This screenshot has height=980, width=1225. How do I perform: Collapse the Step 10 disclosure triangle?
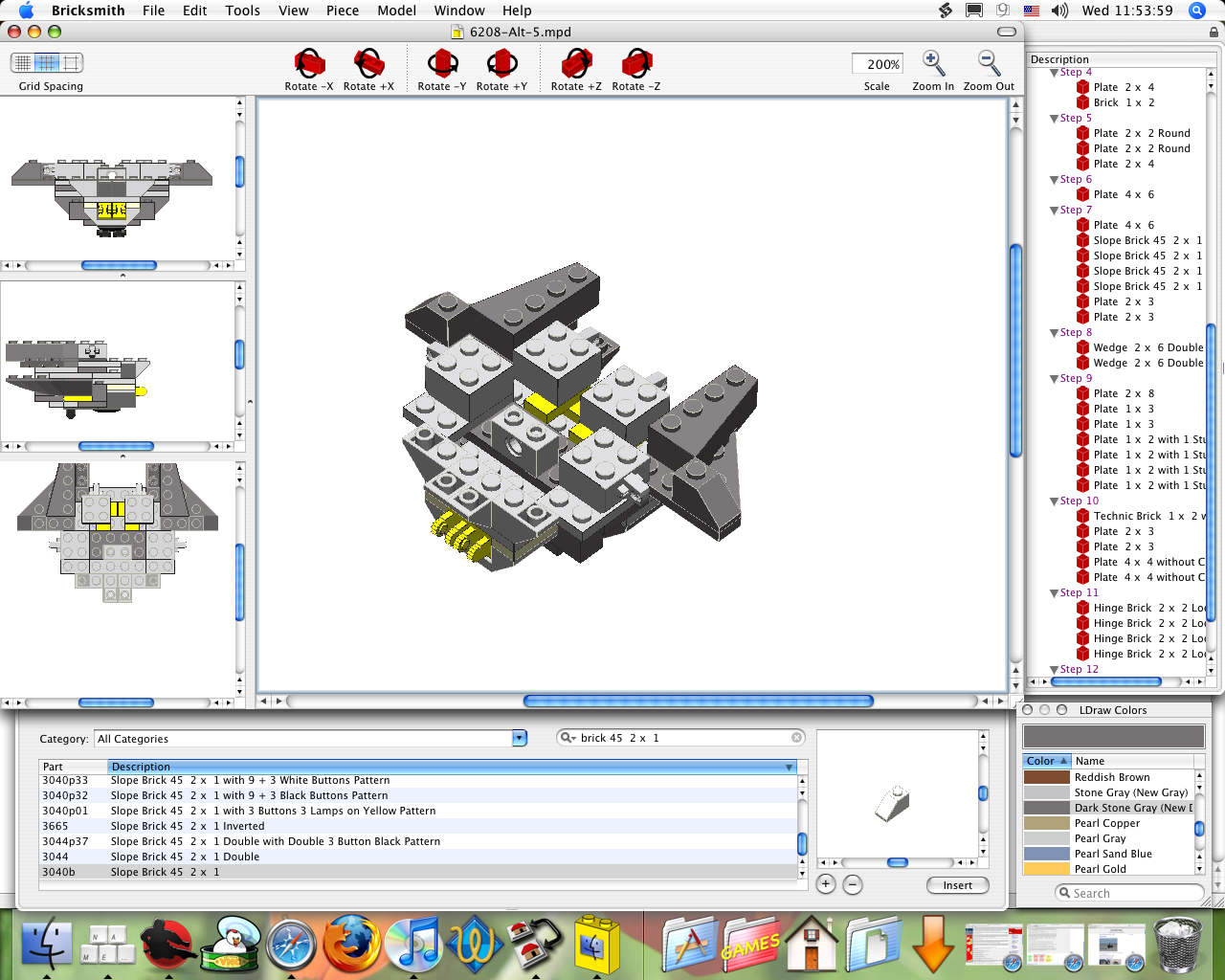(x=1054, y=501)
